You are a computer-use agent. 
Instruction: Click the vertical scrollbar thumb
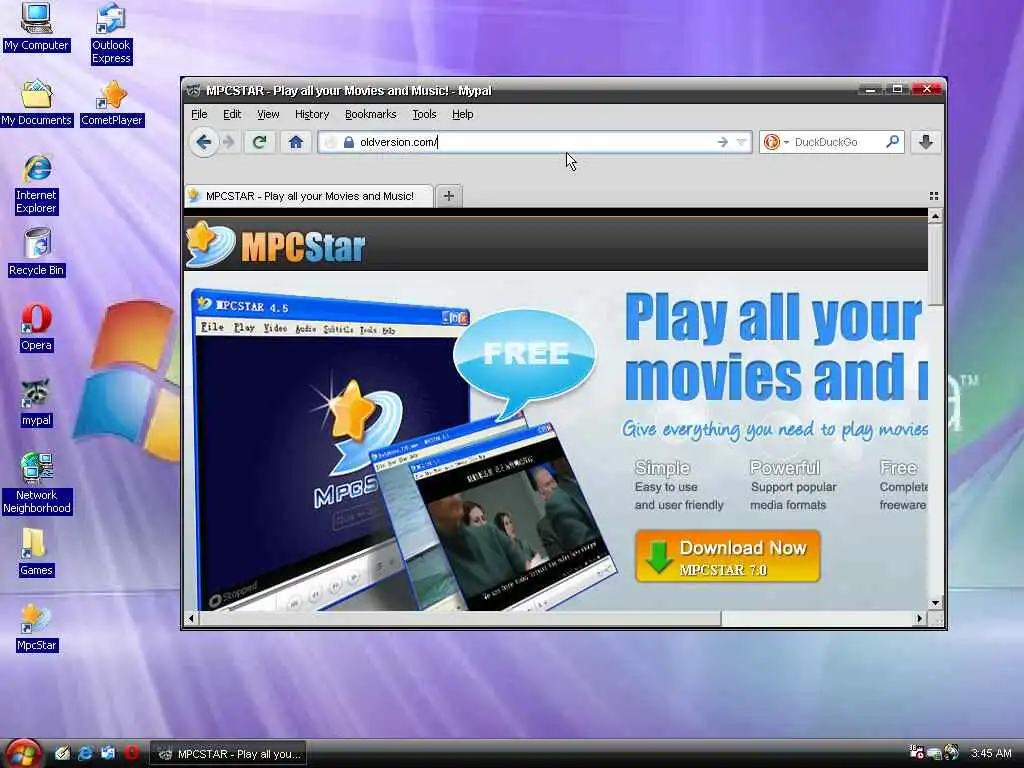pyautogui.click(x=935, y=264)
